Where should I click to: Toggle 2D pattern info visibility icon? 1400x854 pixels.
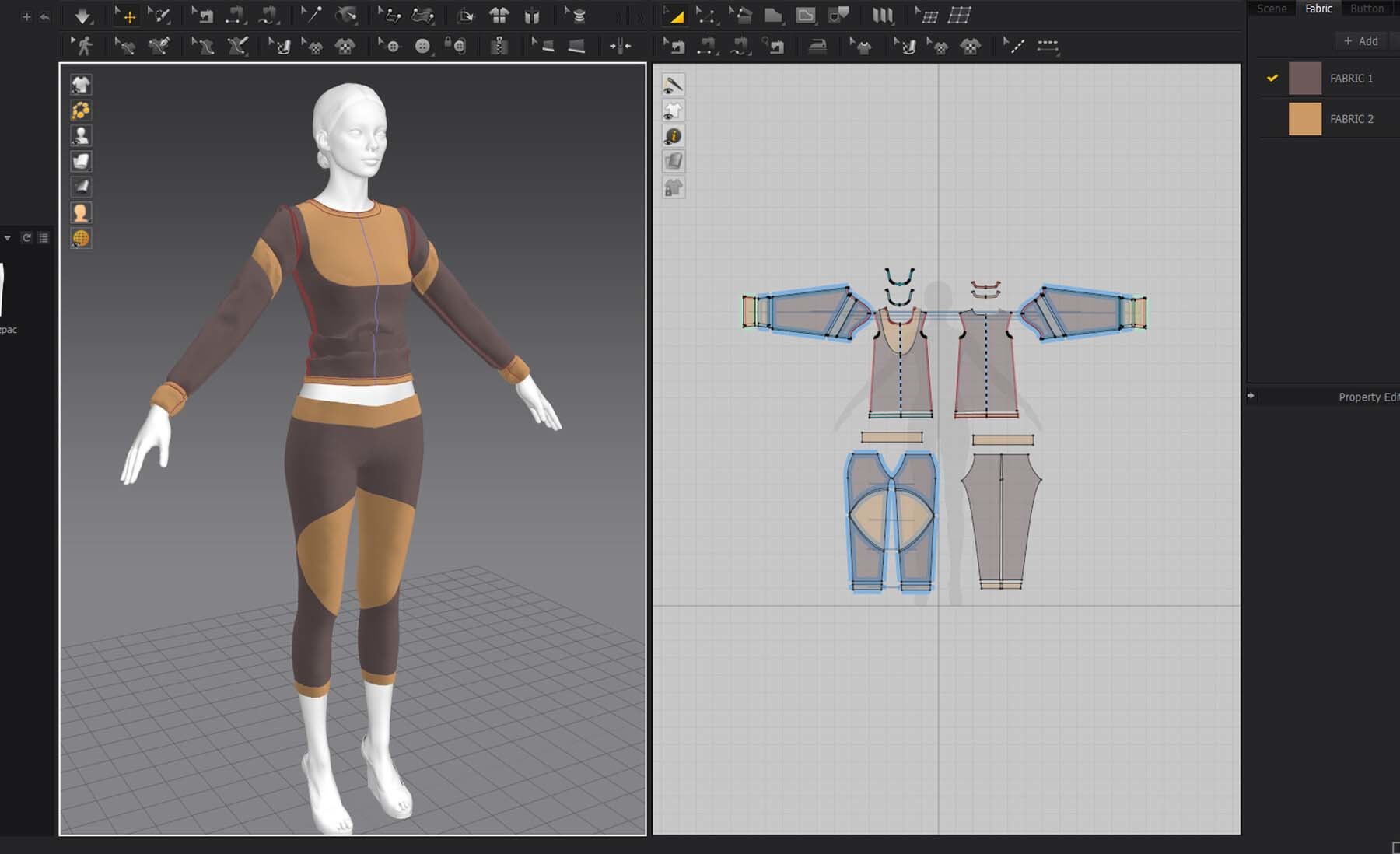coord(674,136)
